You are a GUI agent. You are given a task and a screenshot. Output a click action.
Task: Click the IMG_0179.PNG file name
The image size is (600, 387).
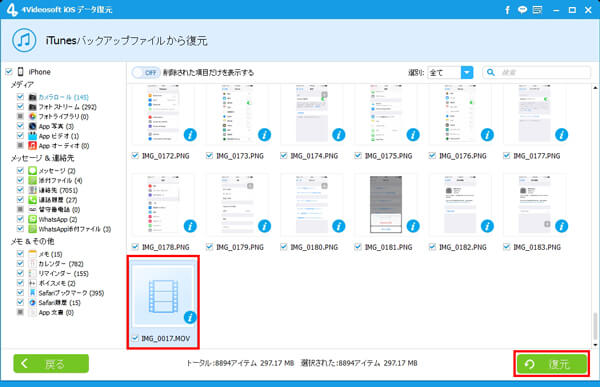pyautogui.click(x=240, y=247)
